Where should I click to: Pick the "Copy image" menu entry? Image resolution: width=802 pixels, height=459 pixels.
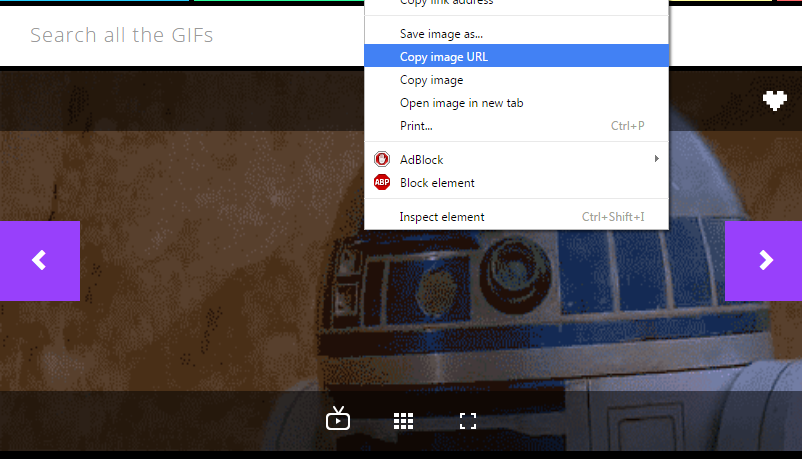pos(431,80)
